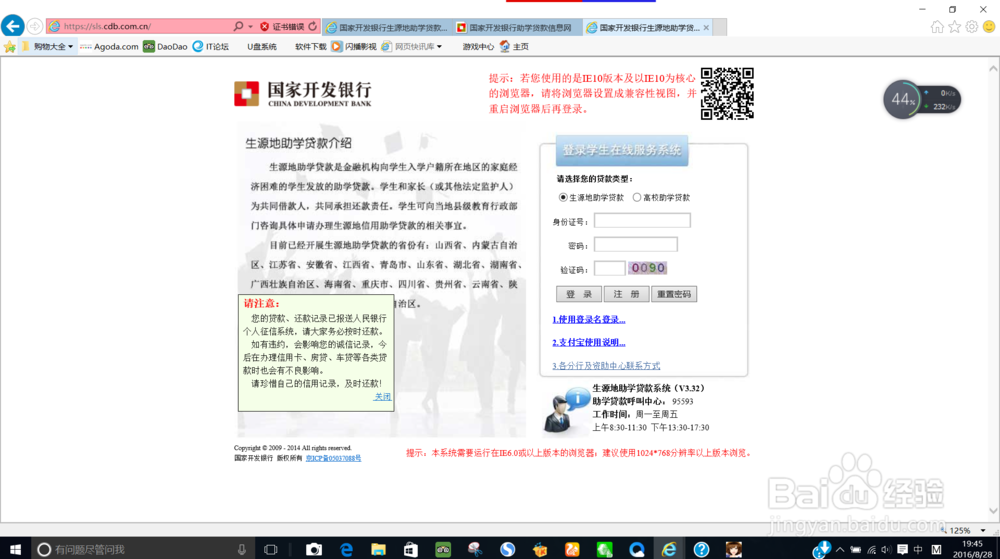Close the 请注意 notice with 关闭

(383, 396)
